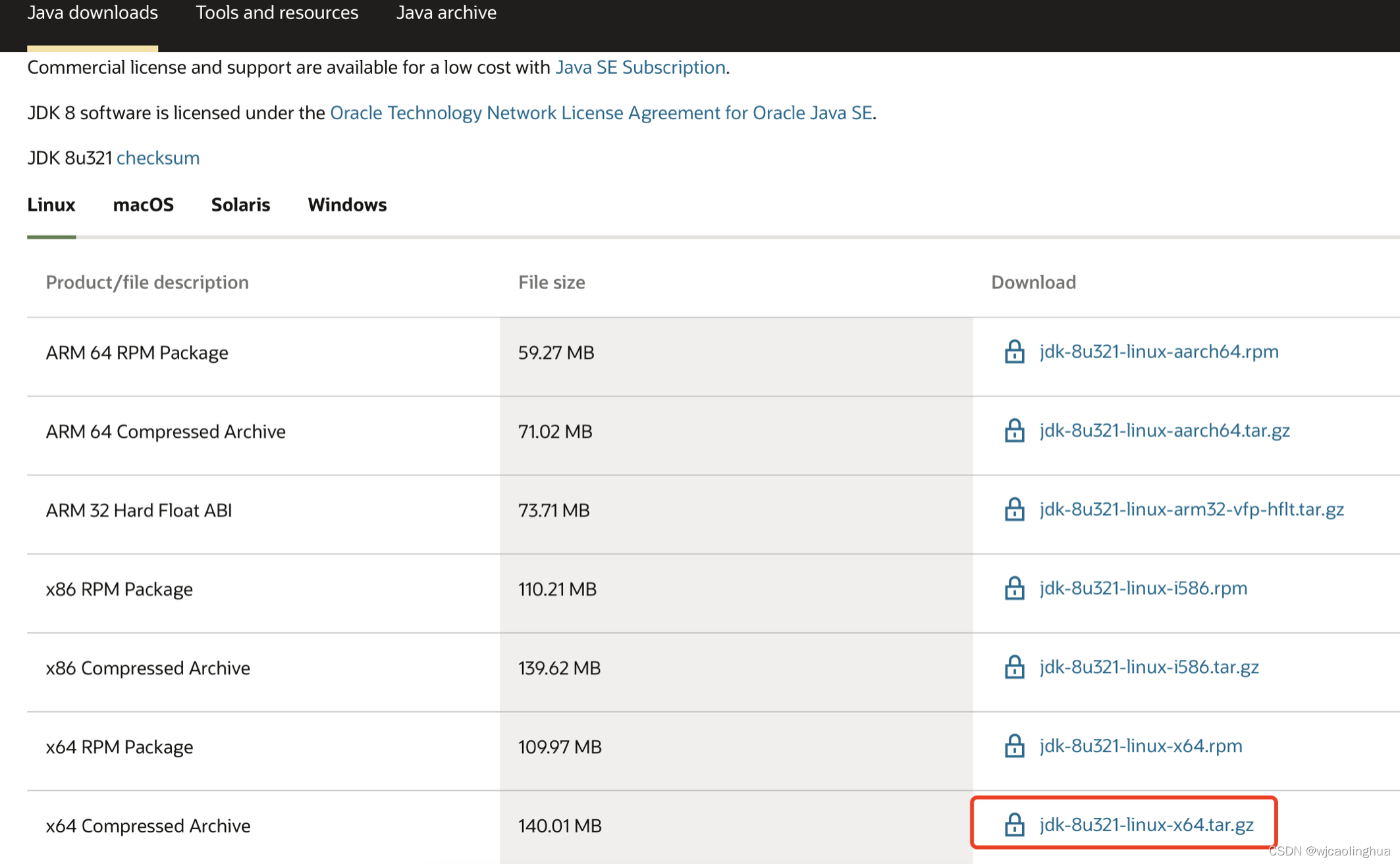Switch to the Windows tab
Image resolution: width=1400 pixels, height=864 pixels.
pos(347,205)
